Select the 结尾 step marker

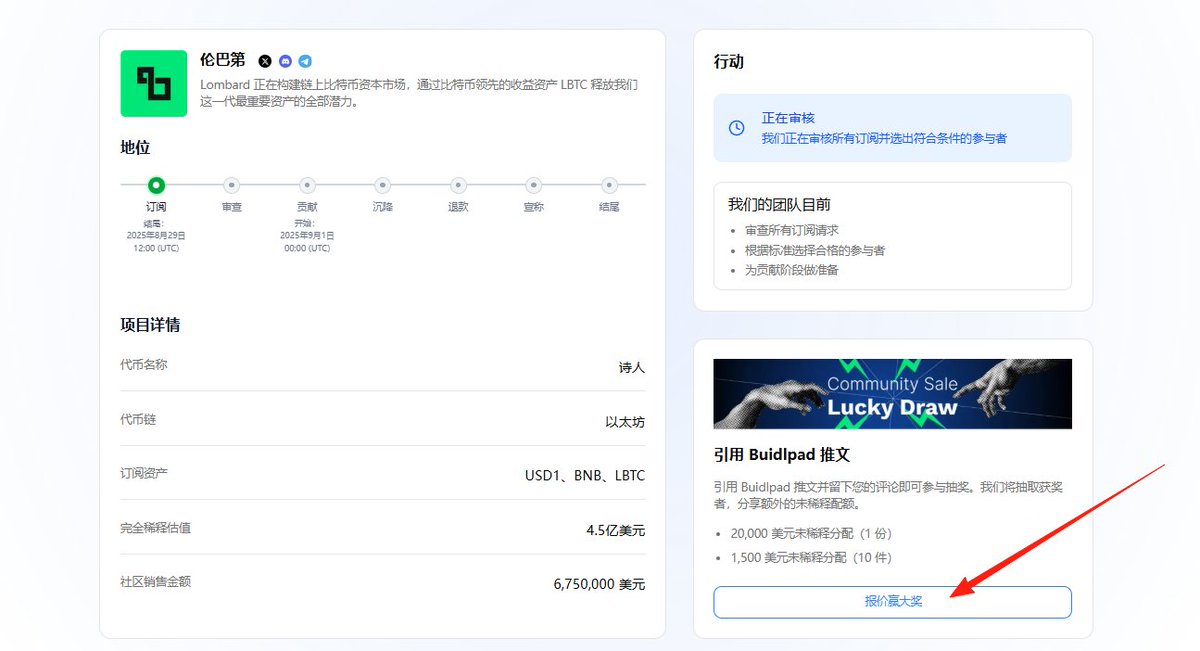pos(609,185)
